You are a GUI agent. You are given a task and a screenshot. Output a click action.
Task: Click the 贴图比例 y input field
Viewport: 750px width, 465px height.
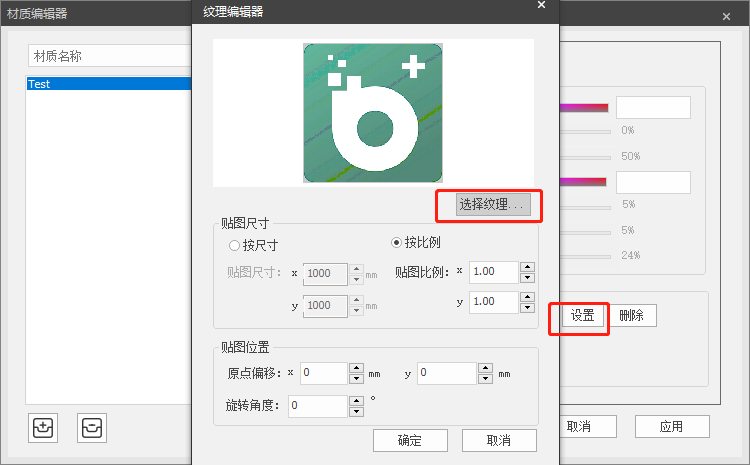click(494, 302)
